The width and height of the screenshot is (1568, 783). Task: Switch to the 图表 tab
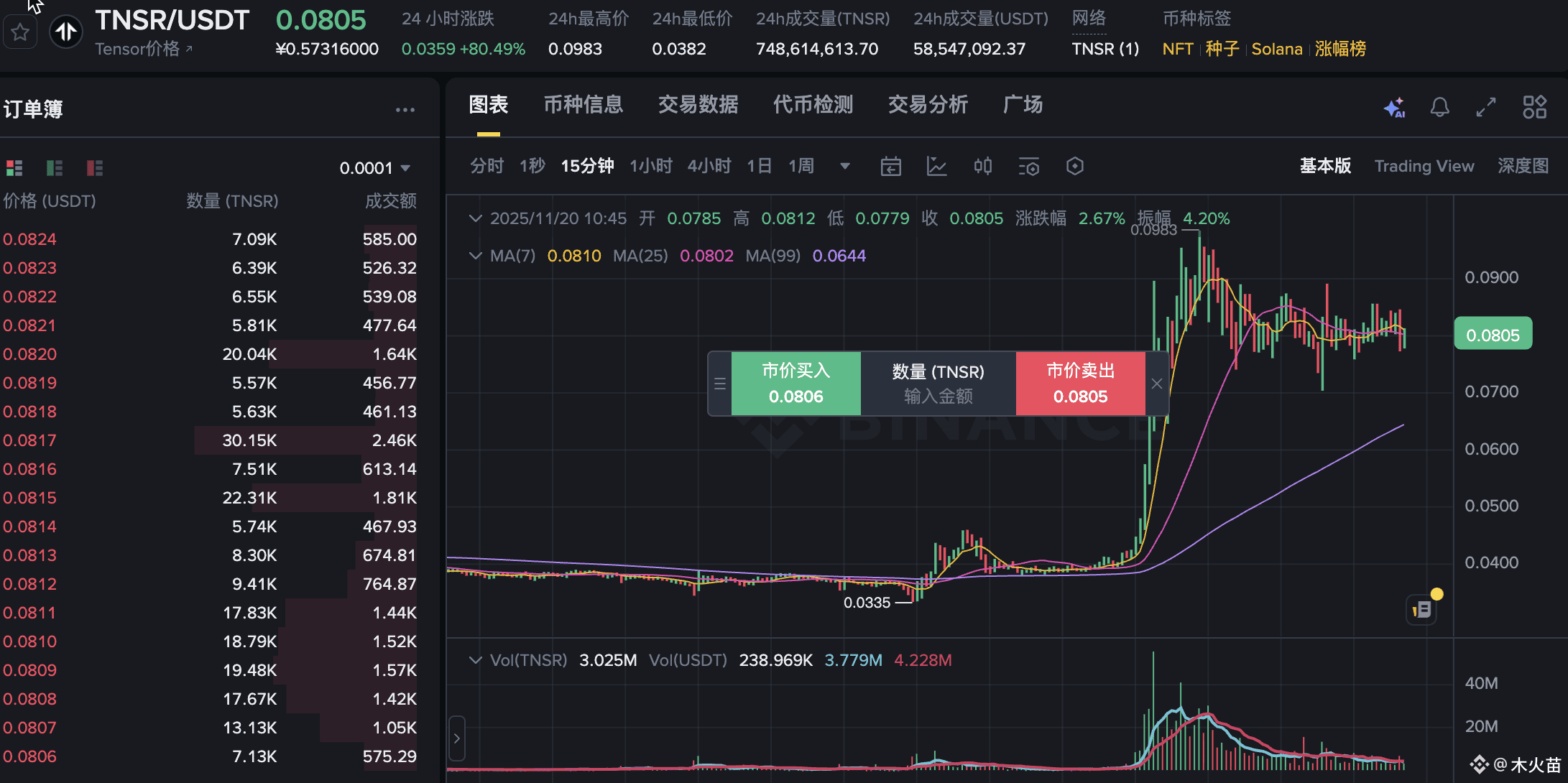[489, 105]
